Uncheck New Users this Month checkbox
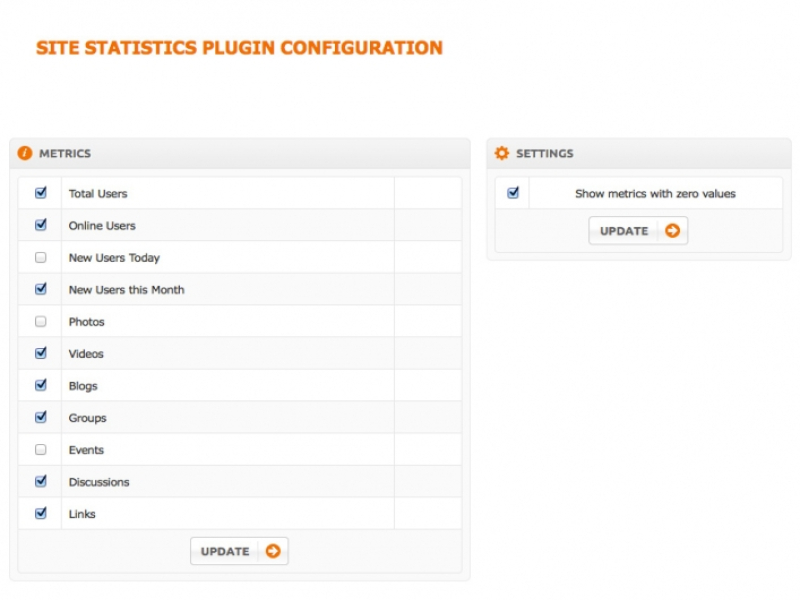 (x=41, y=289)
